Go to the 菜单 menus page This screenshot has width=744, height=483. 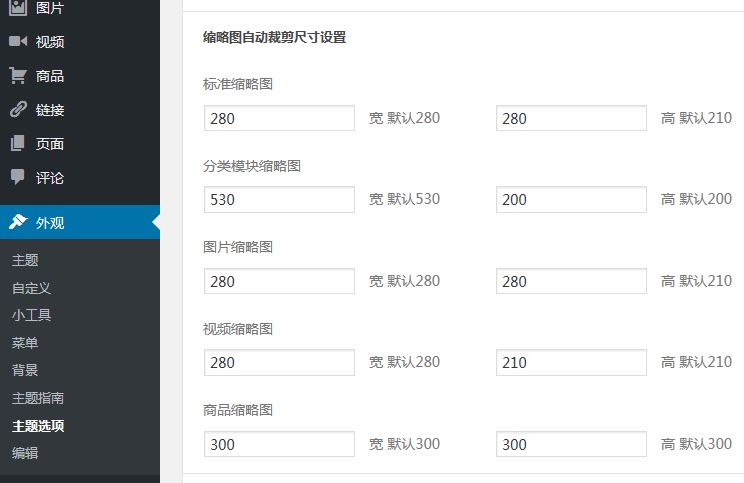point(25,343)
